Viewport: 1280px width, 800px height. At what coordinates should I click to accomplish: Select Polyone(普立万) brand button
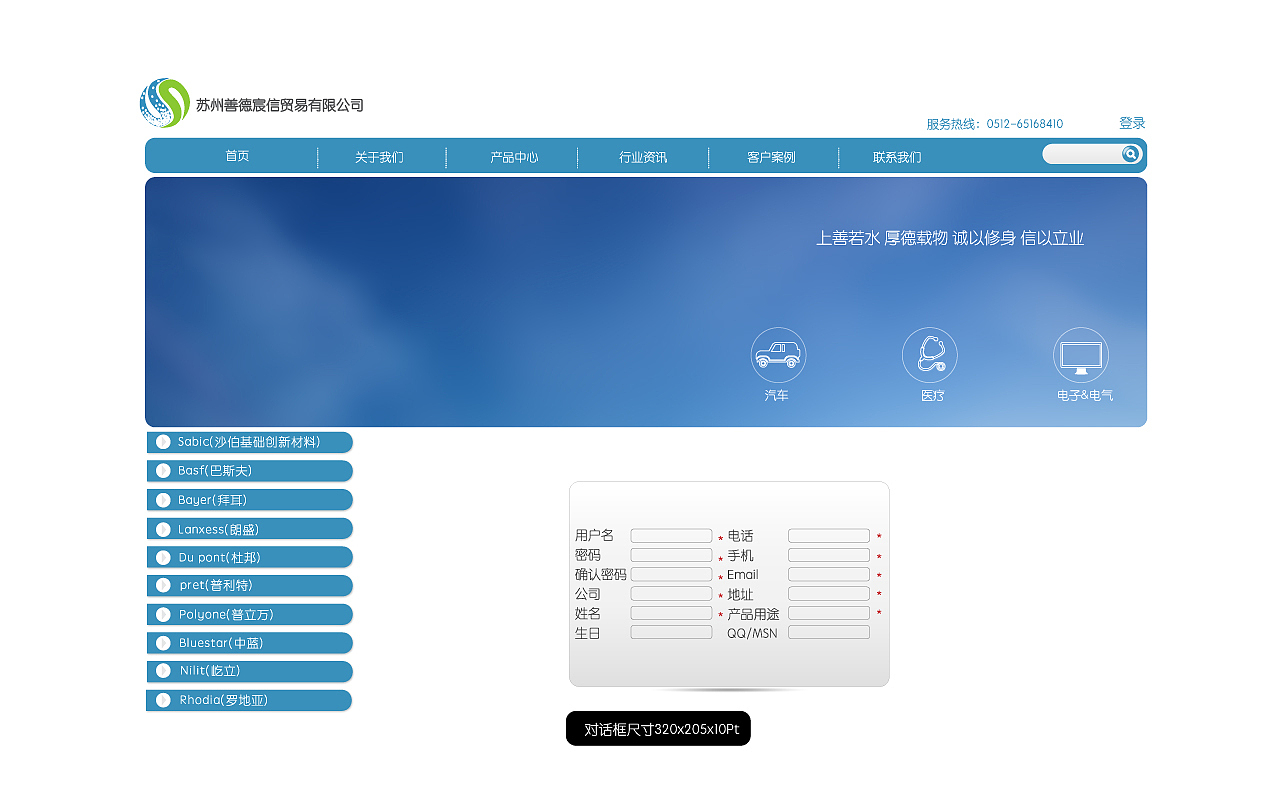(x=249, y=614)
